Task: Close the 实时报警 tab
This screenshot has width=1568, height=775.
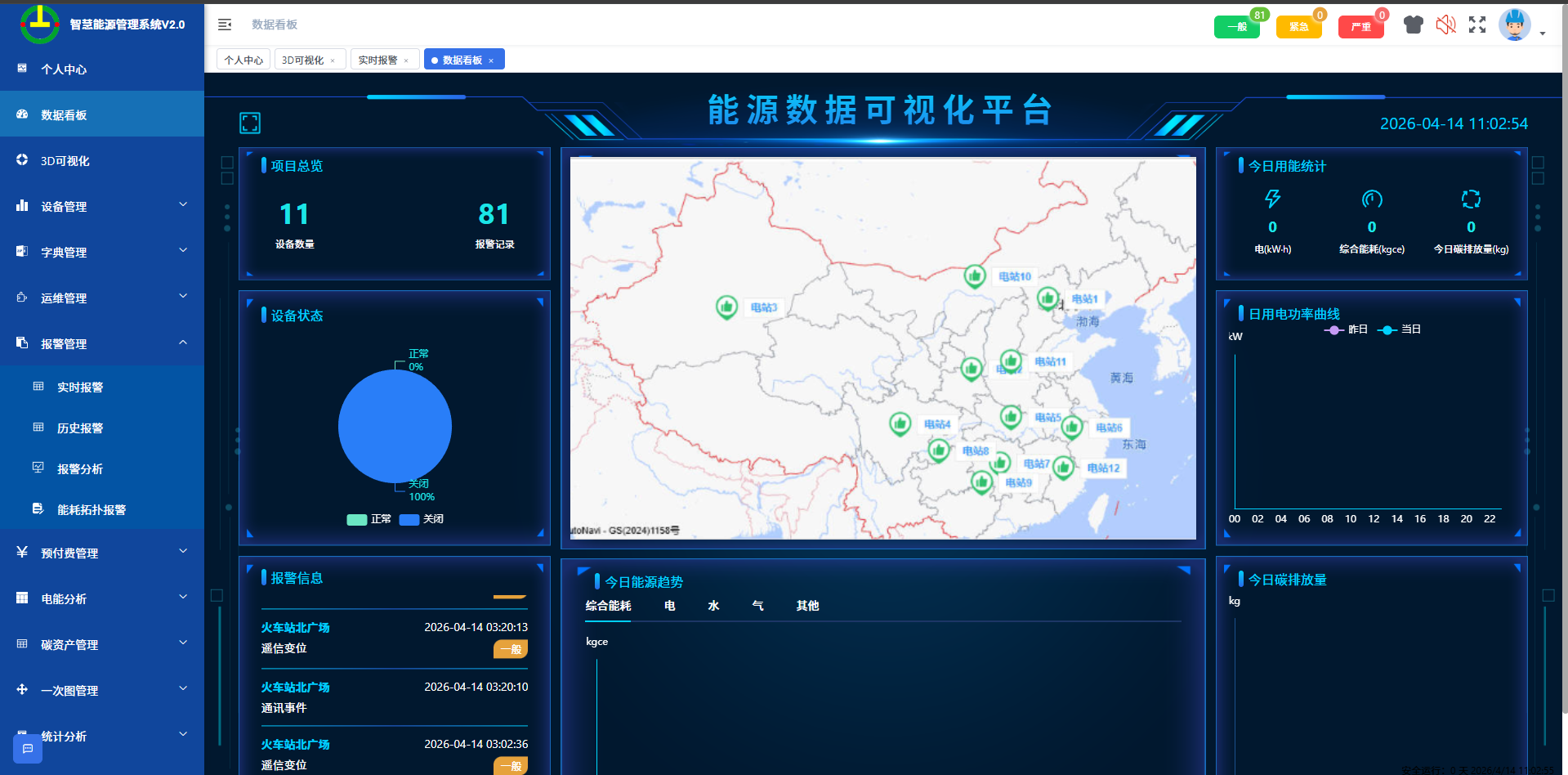Action: point(406,60)
